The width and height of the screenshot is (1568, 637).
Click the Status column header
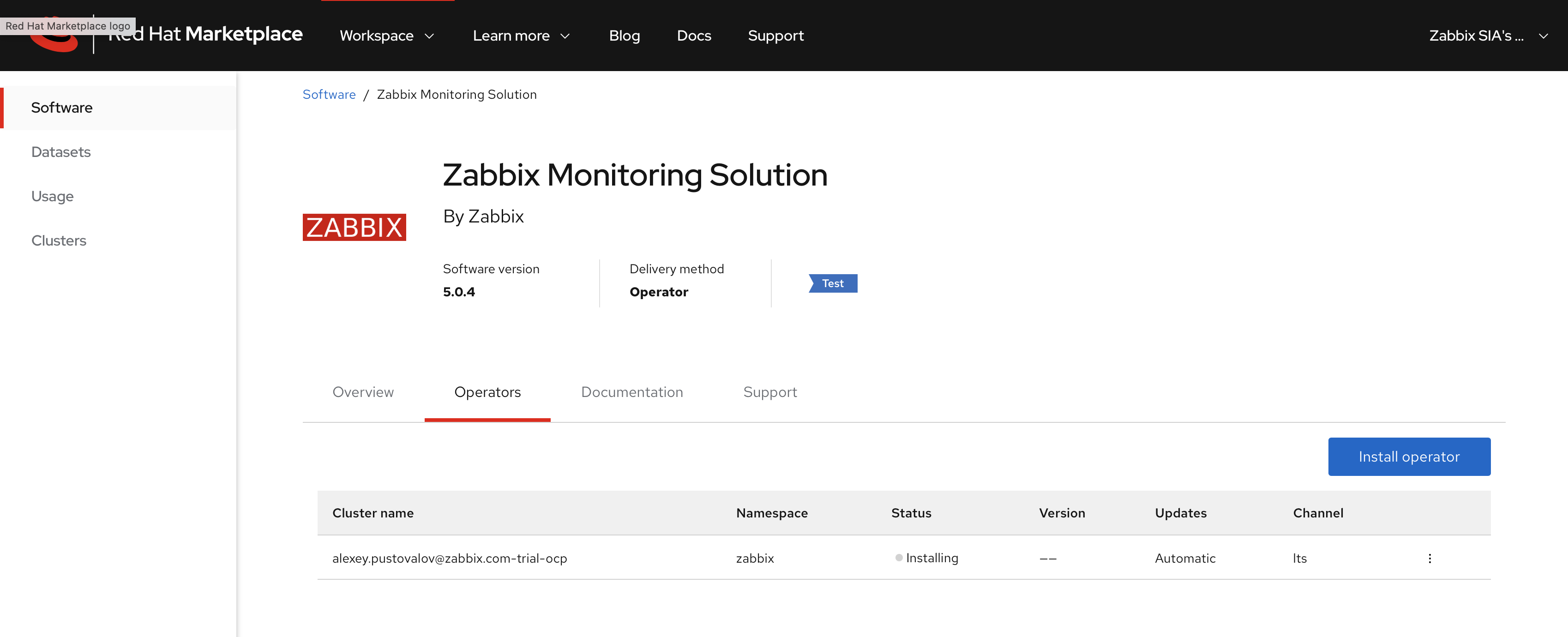tap(911, 513)
